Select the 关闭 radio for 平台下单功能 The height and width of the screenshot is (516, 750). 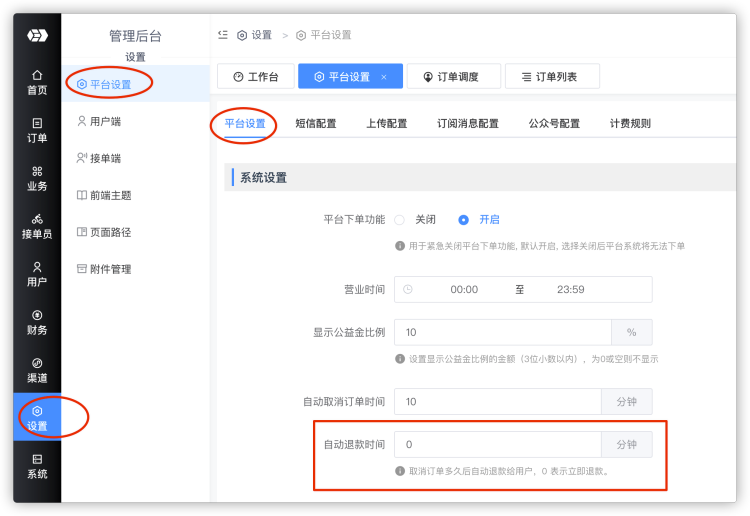399,220
